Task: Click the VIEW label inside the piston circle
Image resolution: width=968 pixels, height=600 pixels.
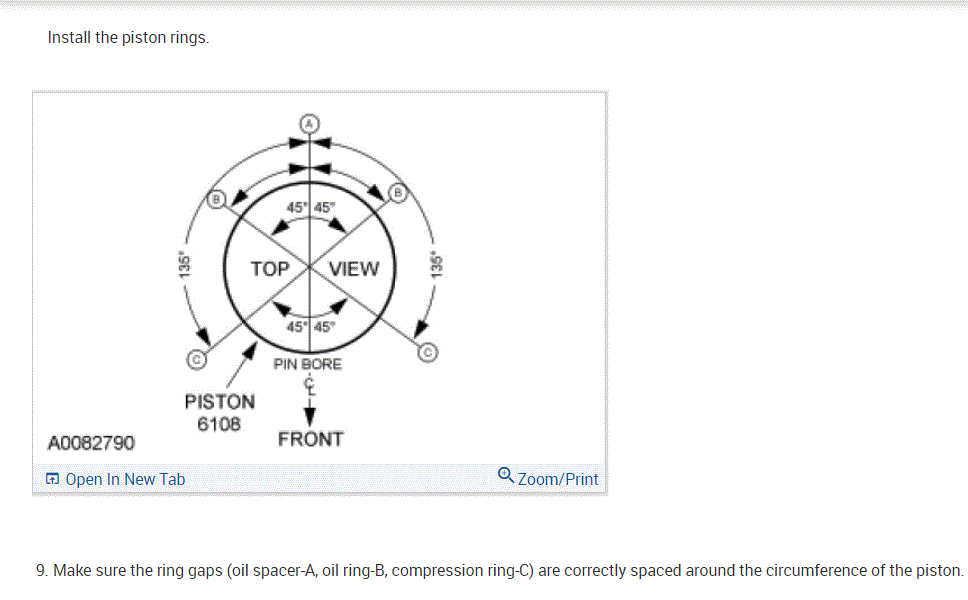Action: pyautogui.click(x=354, y=269)
